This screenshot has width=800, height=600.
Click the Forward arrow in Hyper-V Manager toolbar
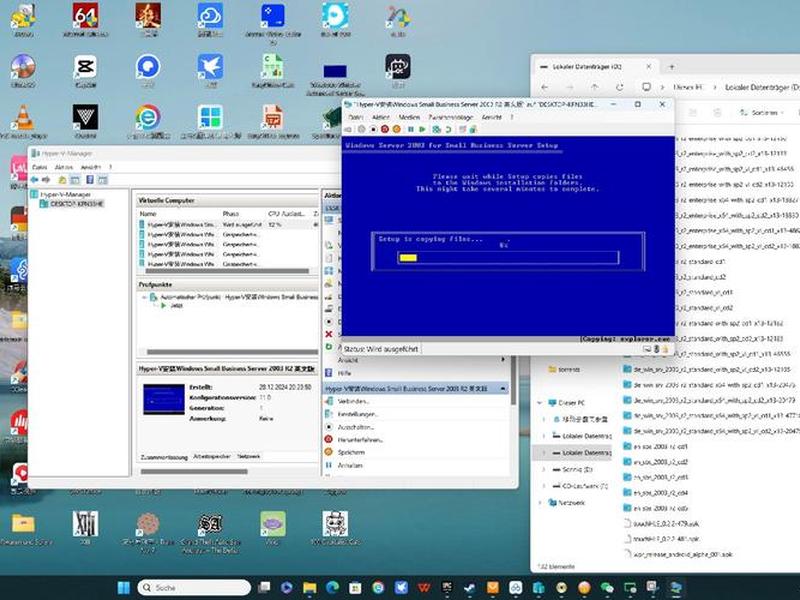click(x=46, y=180)
